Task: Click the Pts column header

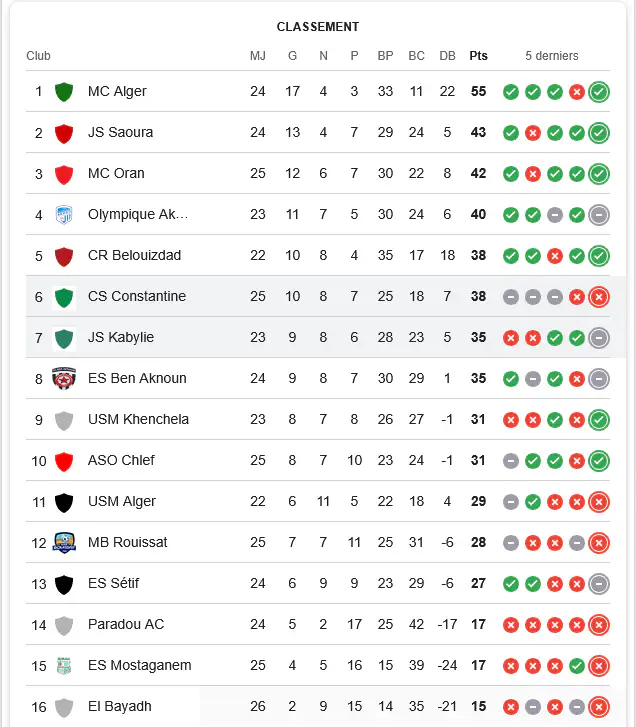Action: click(x=478, y=56)
